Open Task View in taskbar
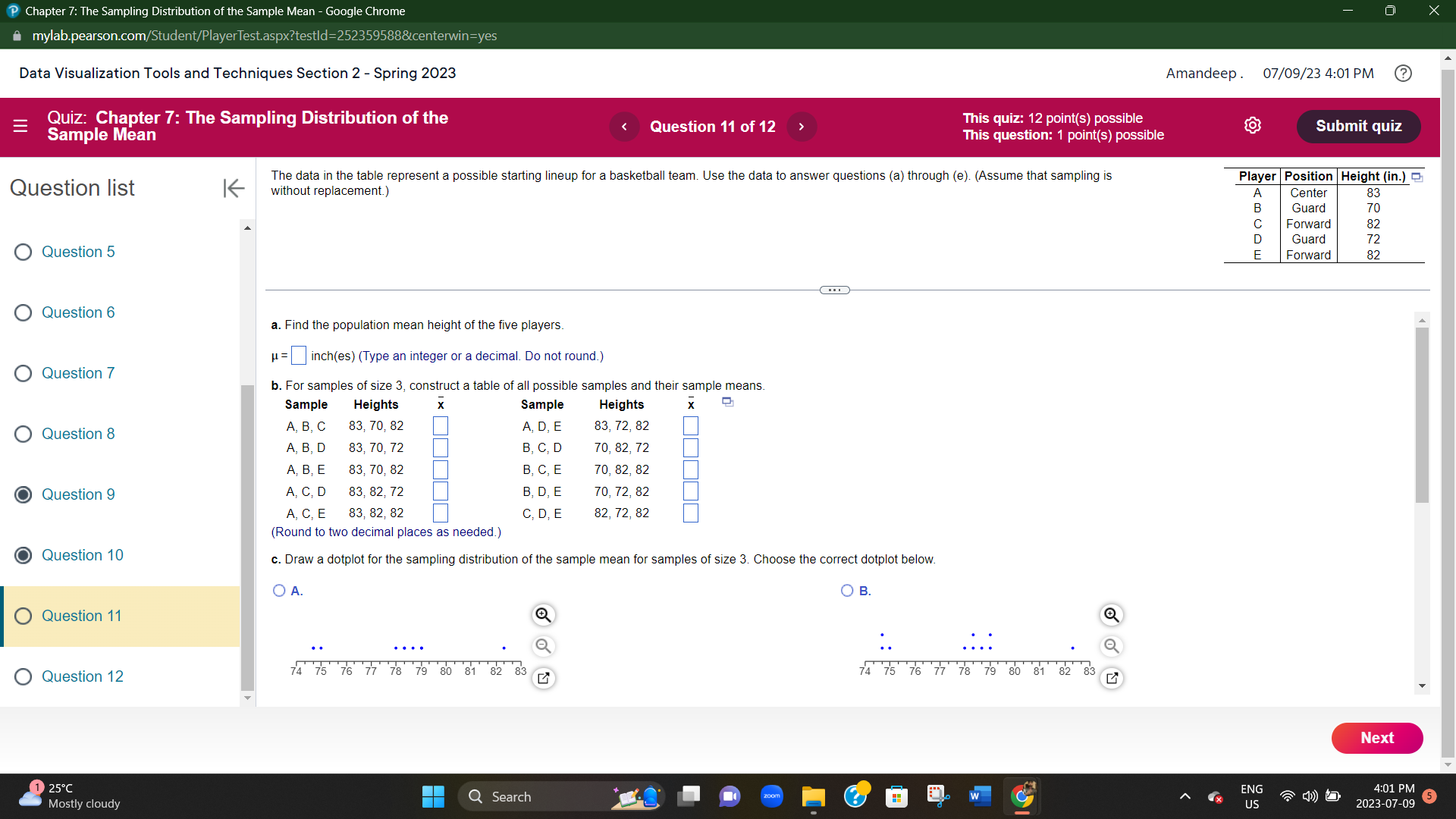The image size is (1456, 819). [x=689, y=796]
